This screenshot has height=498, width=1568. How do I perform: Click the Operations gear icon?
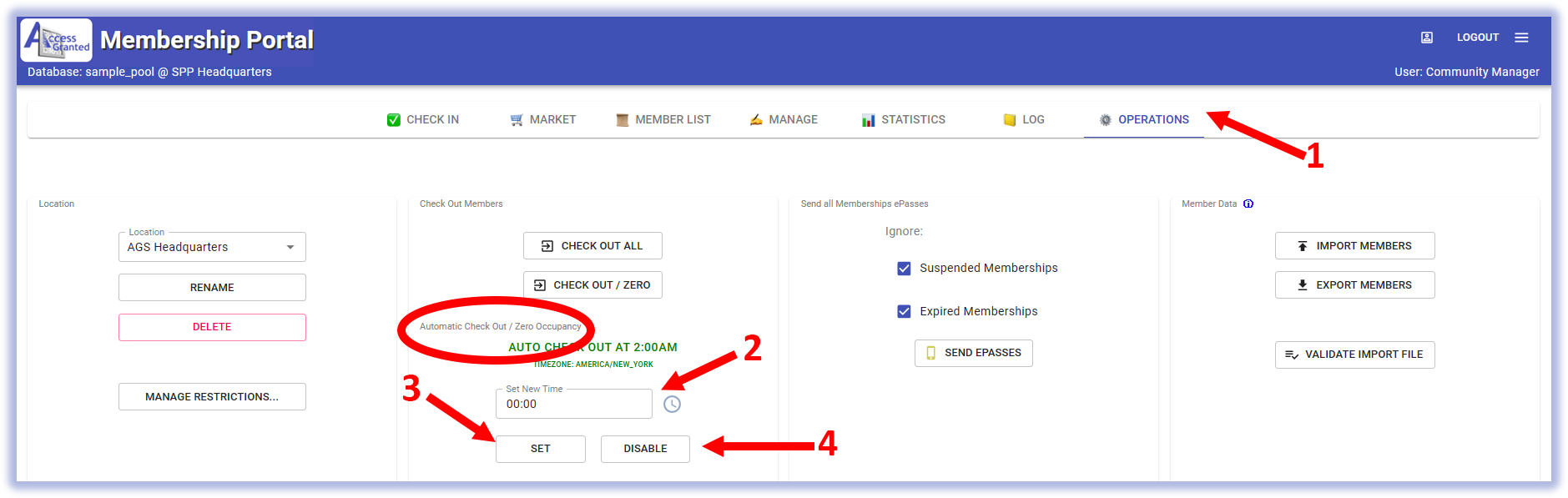click(1105, 120)
